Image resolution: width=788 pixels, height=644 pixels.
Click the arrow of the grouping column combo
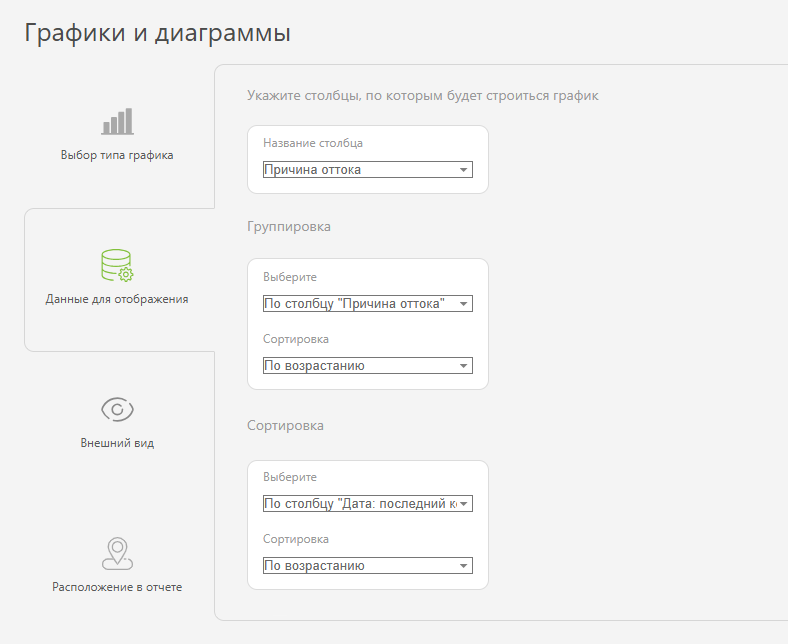coord(464,304)
